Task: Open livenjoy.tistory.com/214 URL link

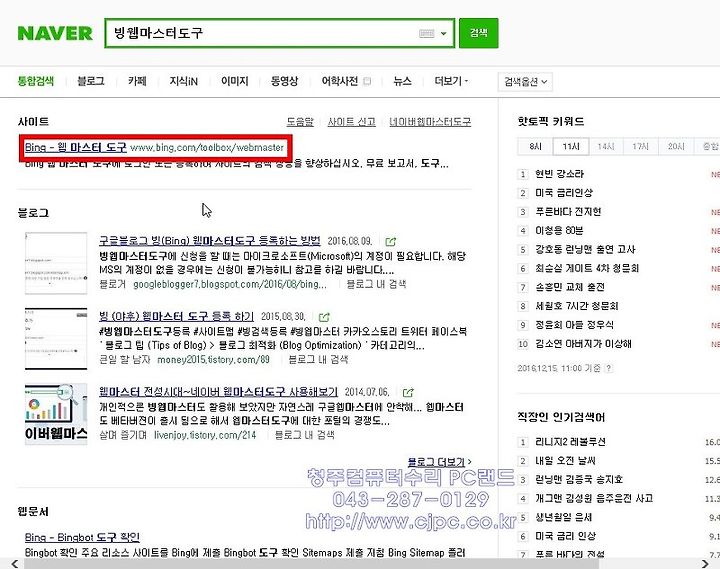Action: click(x=205, y=435)
